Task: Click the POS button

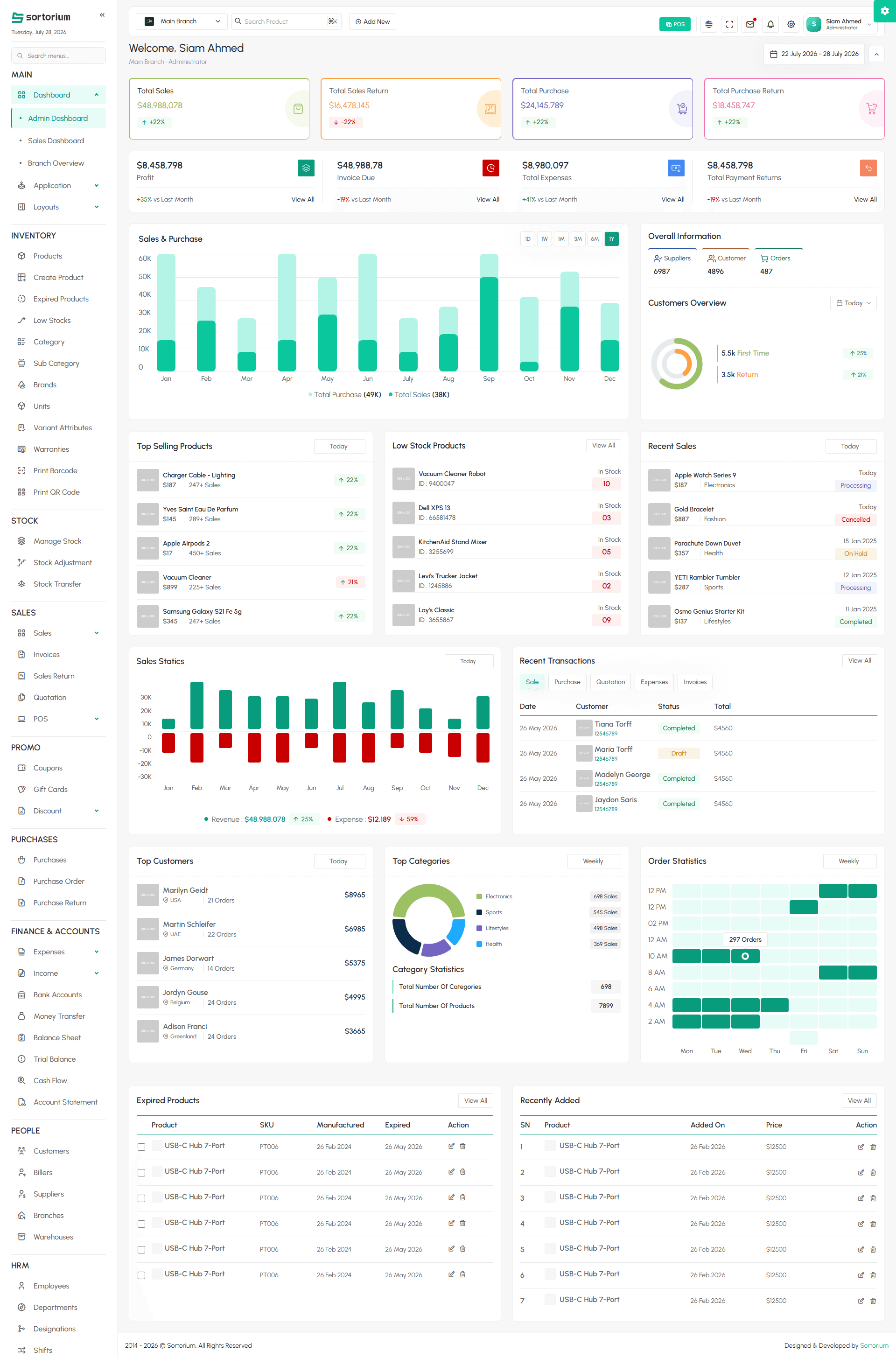Action: tap(675, 24)
